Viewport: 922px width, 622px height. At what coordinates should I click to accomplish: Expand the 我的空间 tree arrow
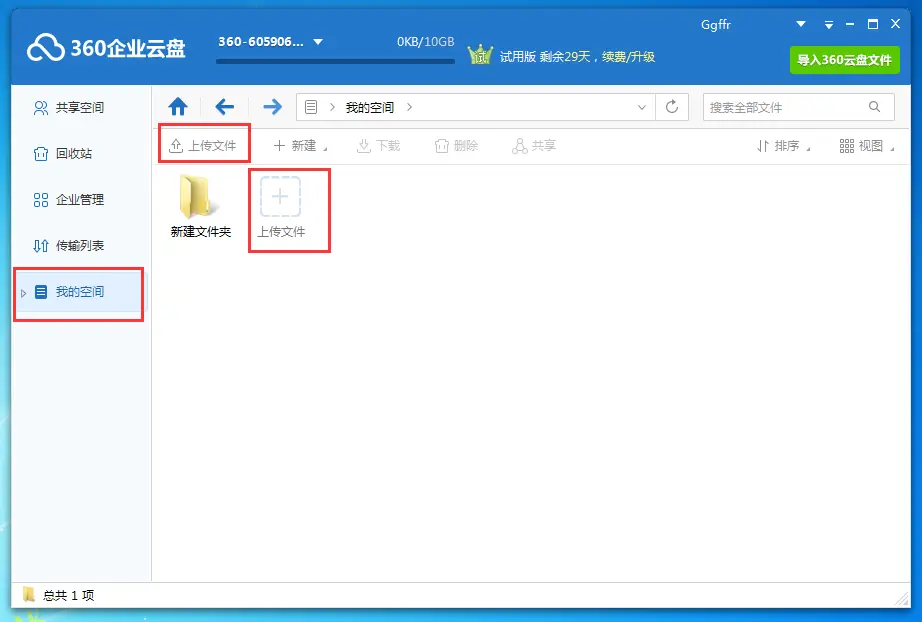click(24, 293)
